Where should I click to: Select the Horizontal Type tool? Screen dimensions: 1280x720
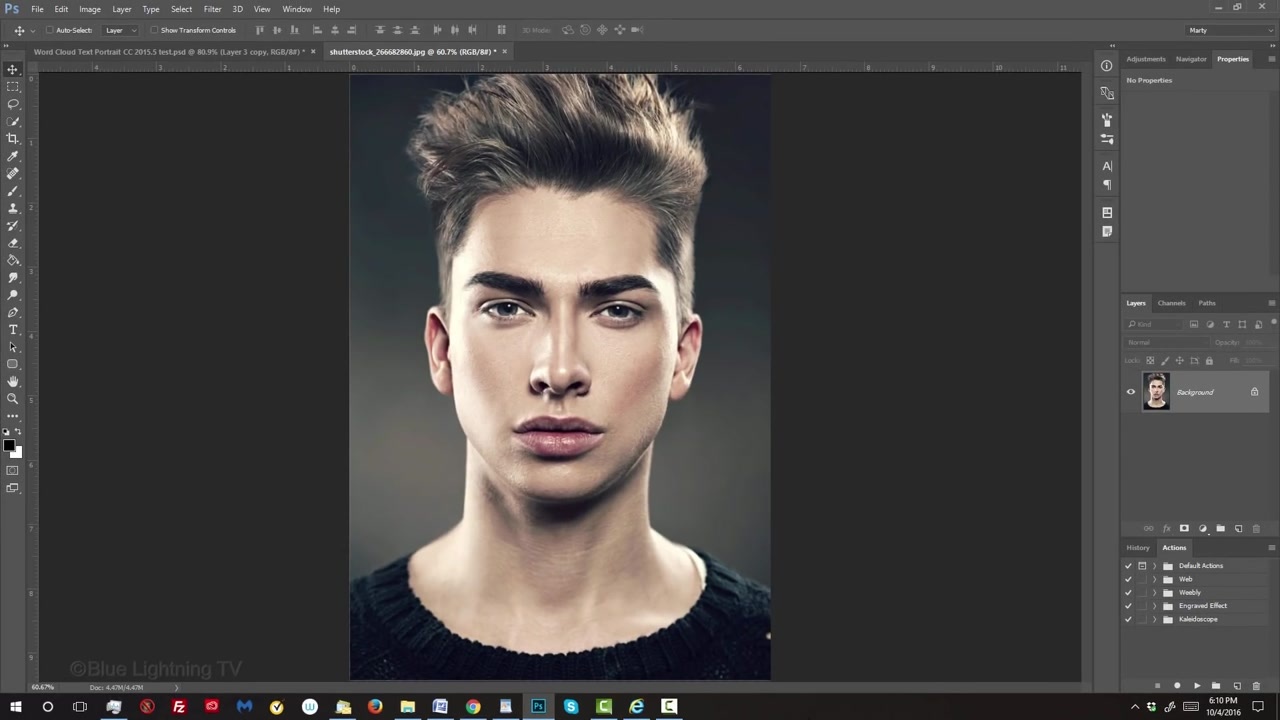click(x=13, y=330)
